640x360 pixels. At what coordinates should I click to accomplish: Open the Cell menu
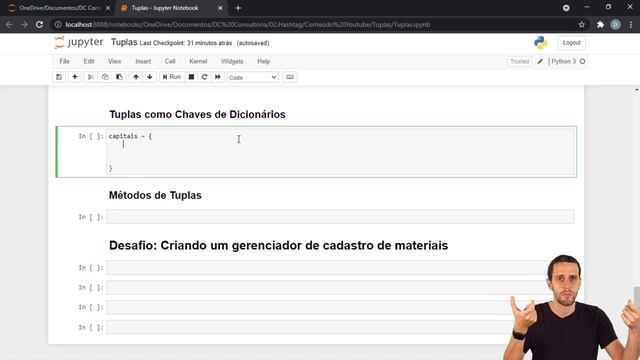point(170,61)
